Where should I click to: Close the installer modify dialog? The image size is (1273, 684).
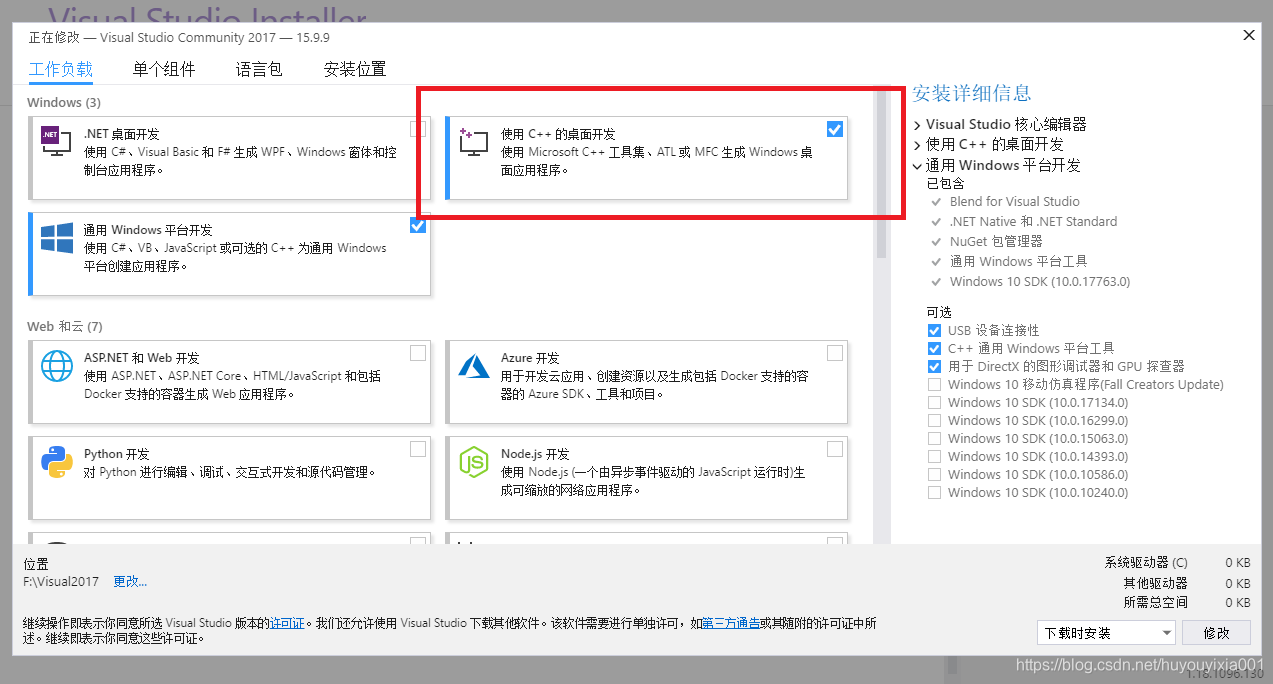point(1249,35)
